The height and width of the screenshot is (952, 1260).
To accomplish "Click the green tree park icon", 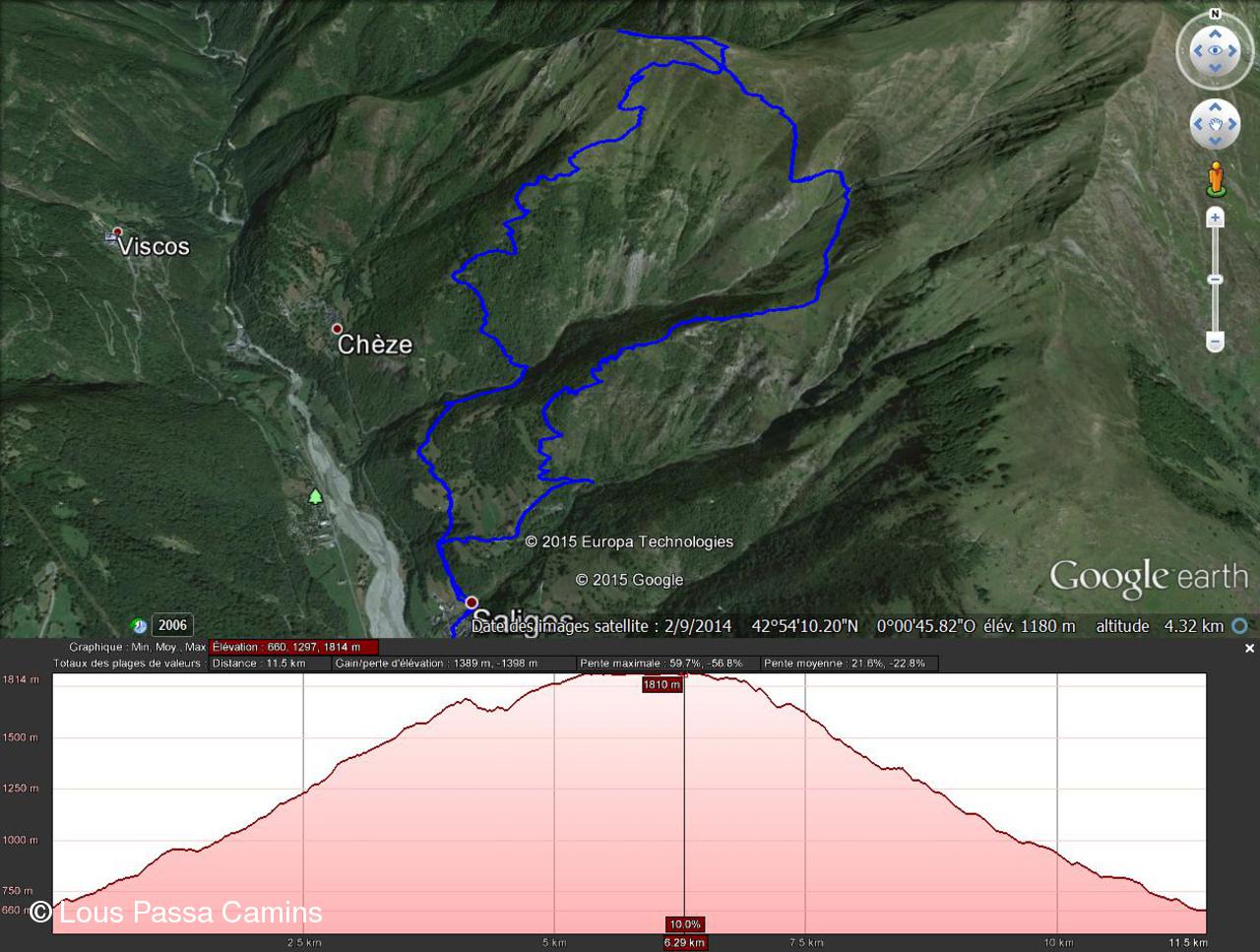I will (x=315, y=495).
